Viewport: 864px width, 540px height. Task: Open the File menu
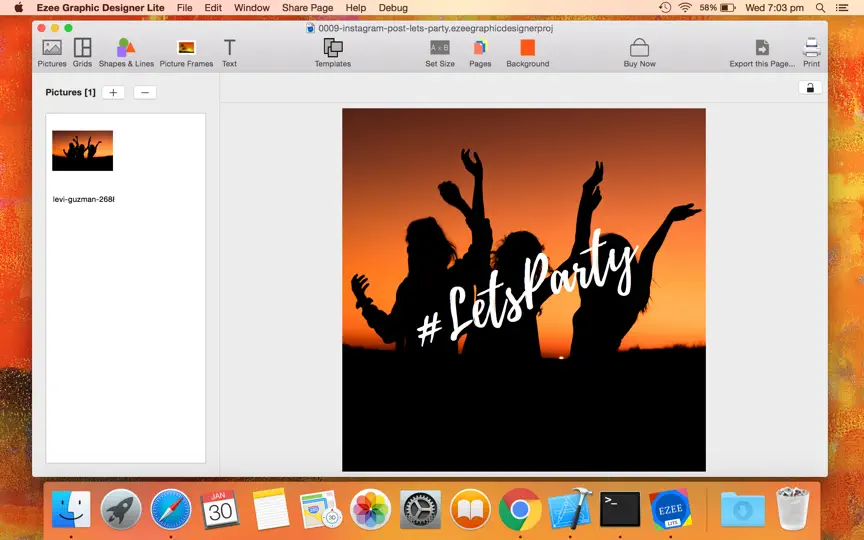point(185,8)
